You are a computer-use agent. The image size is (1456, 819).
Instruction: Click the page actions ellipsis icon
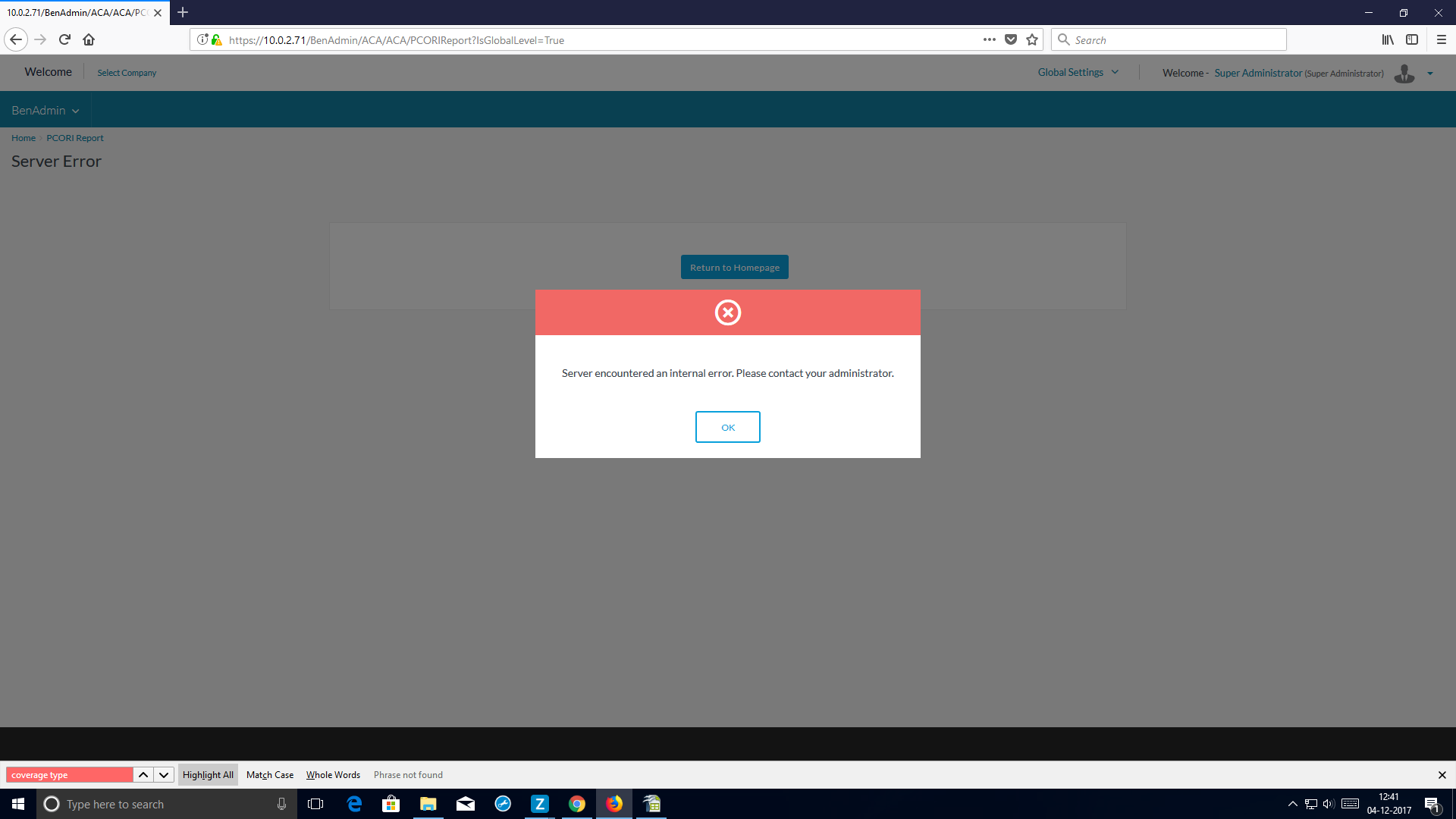[x=990, y=39]
